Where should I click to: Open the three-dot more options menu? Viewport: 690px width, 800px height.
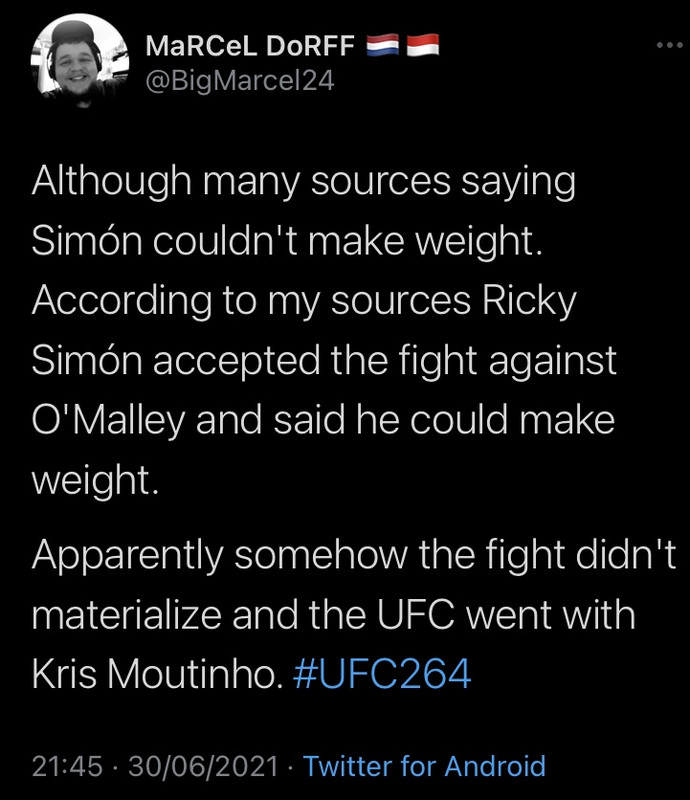click(669, 45)
